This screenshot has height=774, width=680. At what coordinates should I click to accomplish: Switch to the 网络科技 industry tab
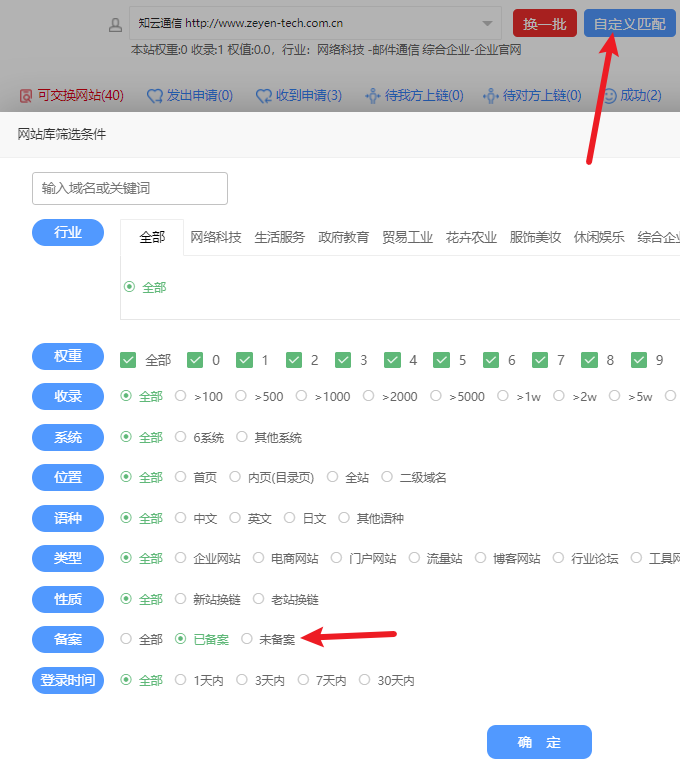click(216, 237)
